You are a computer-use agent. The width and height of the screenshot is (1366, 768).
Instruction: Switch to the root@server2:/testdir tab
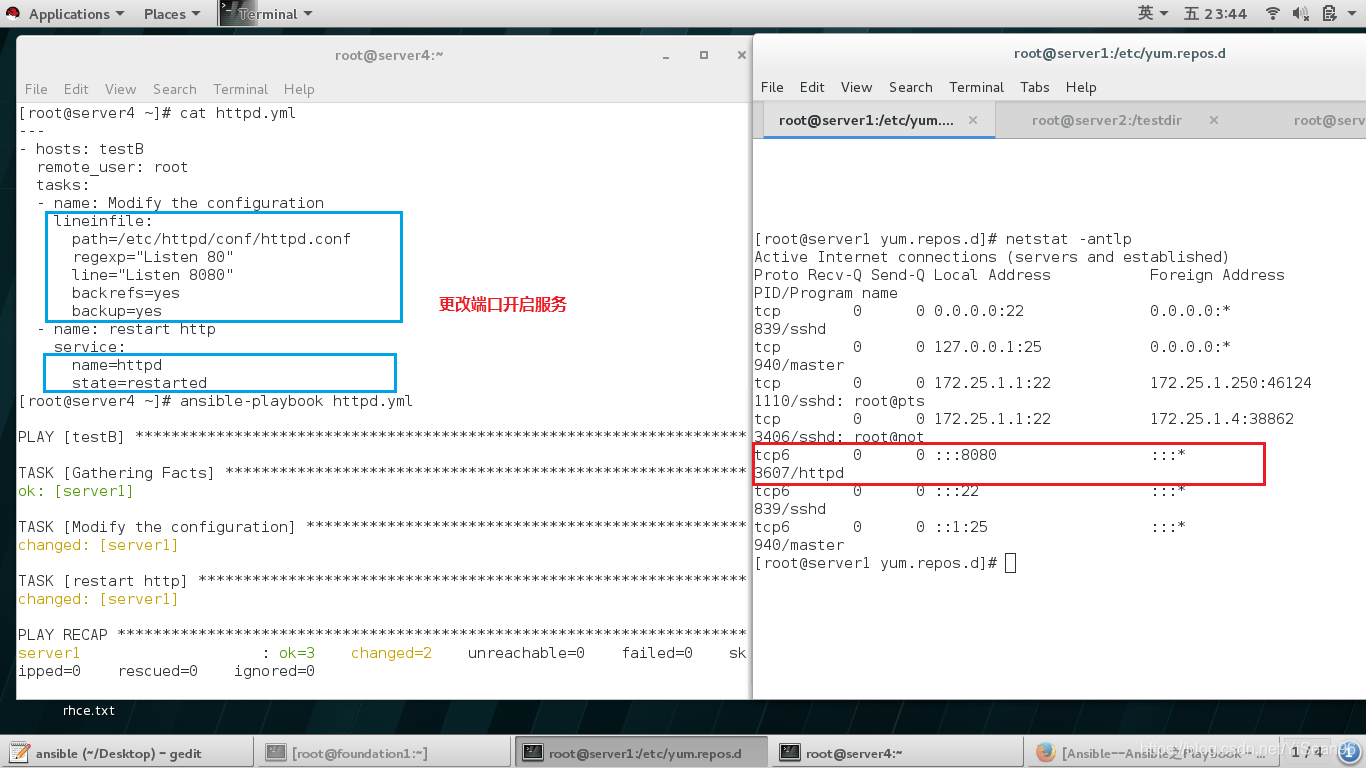pos(1106,120)
